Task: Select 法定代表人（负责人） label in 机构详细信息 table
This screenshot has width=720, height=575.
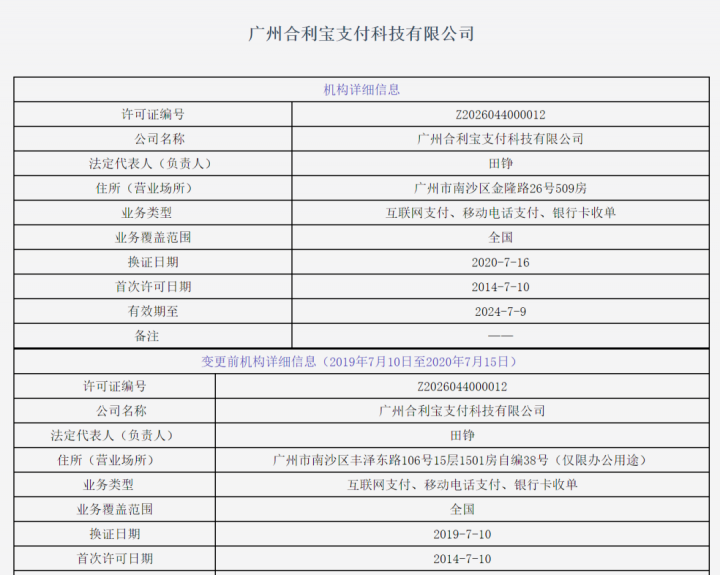Action: 153,163
